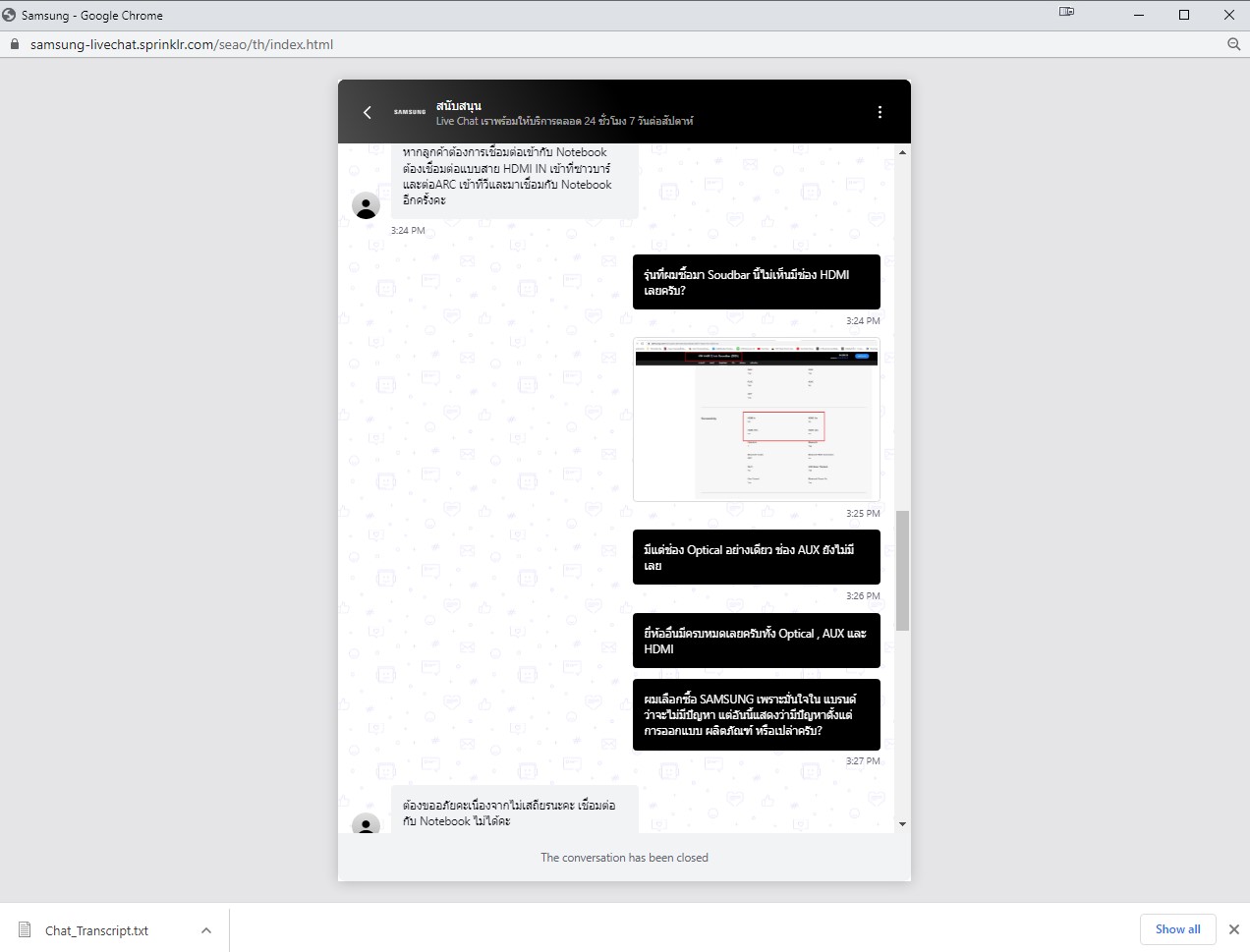Go back with the chat header arrow
The width and height of the screenshot is (1250, 952).
tap(368, 112)
